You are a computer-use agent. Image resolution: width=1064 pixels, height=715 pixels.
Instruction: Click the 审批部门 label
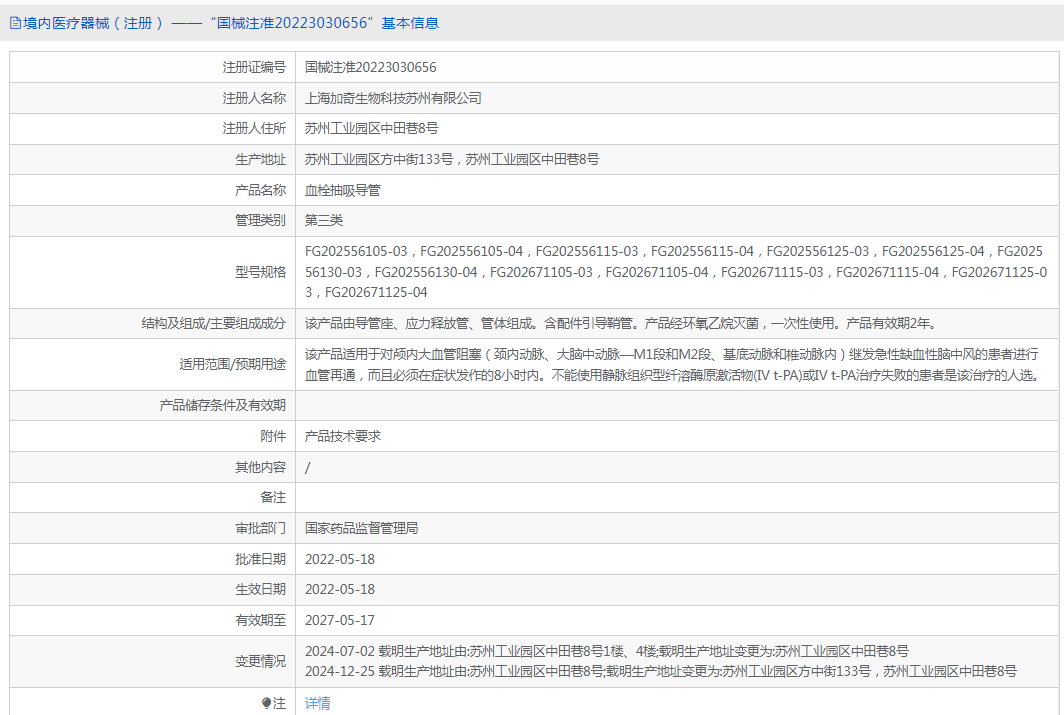tap(260, 528)
